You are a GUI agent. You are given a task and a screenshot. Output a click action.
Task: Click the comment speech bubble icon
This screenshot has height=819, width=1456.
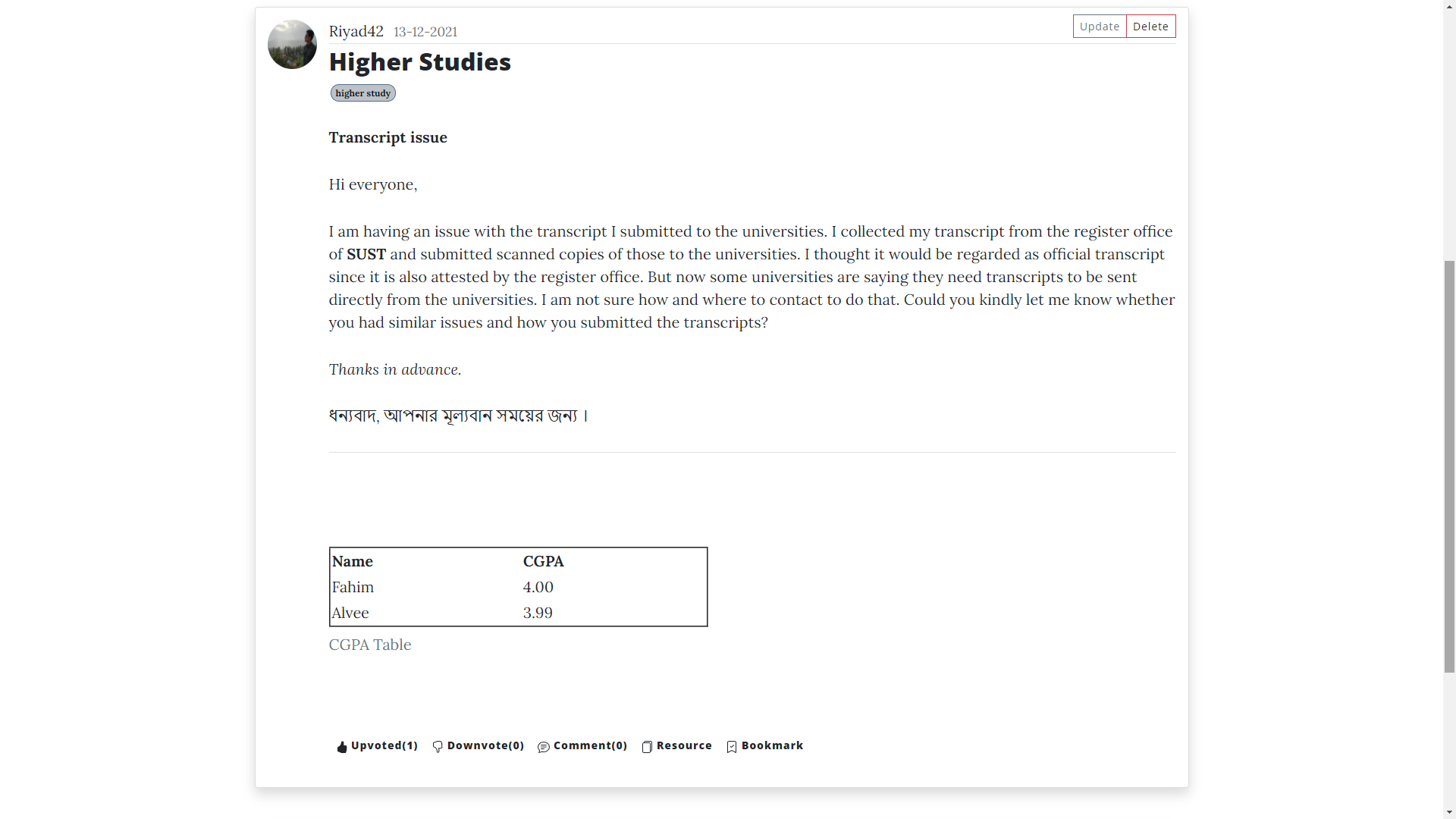tap(544, 747)
